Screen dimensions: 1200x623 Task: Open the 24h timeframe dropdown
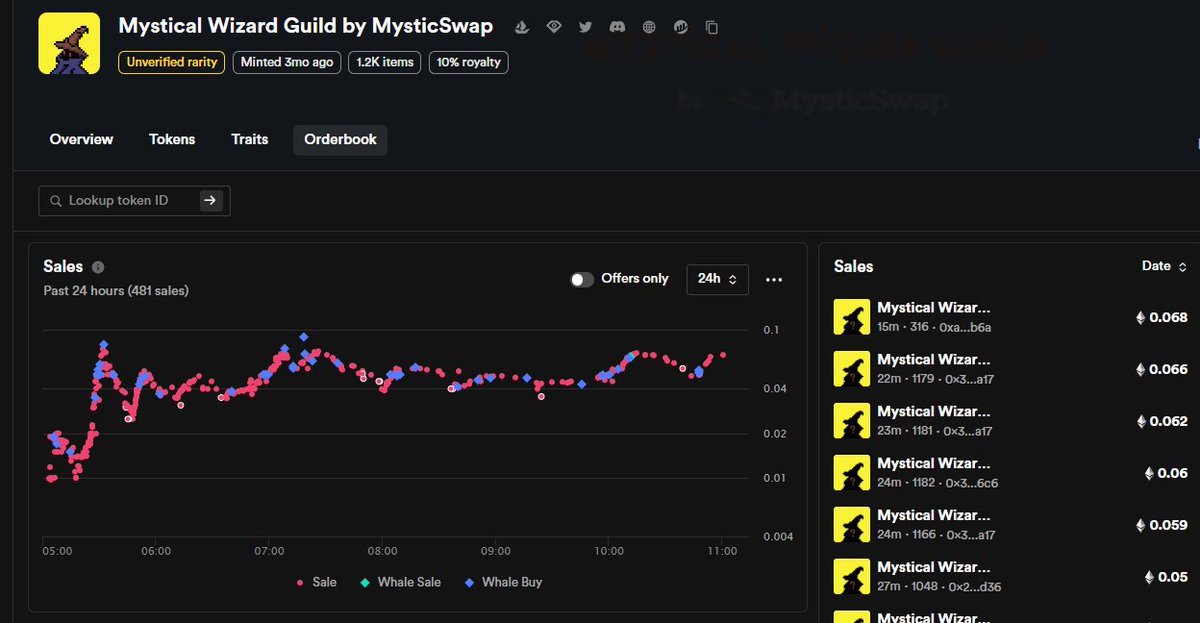point(717,279)
